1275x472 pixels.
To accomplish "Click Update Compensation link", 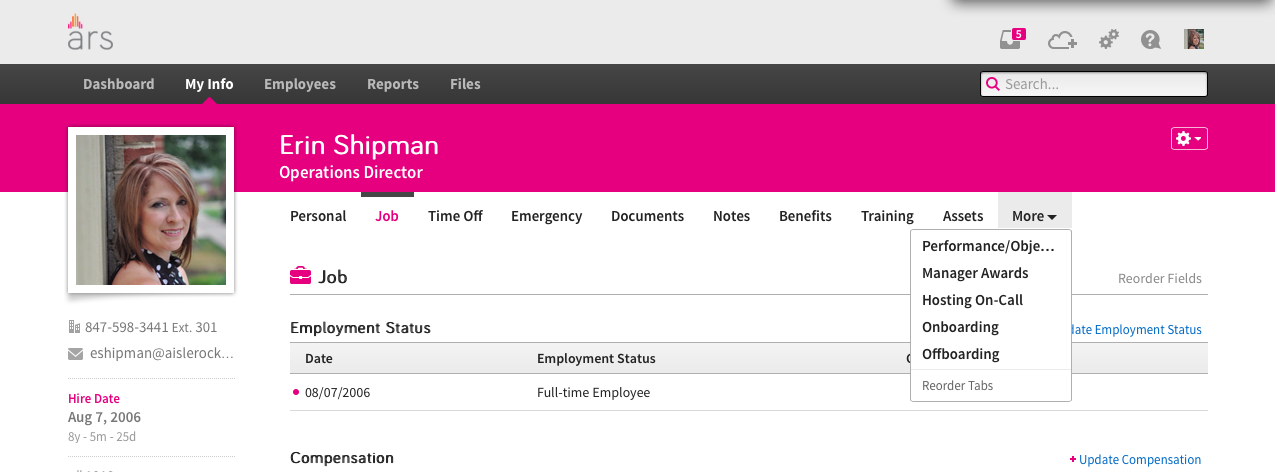I will point(1139,460).
